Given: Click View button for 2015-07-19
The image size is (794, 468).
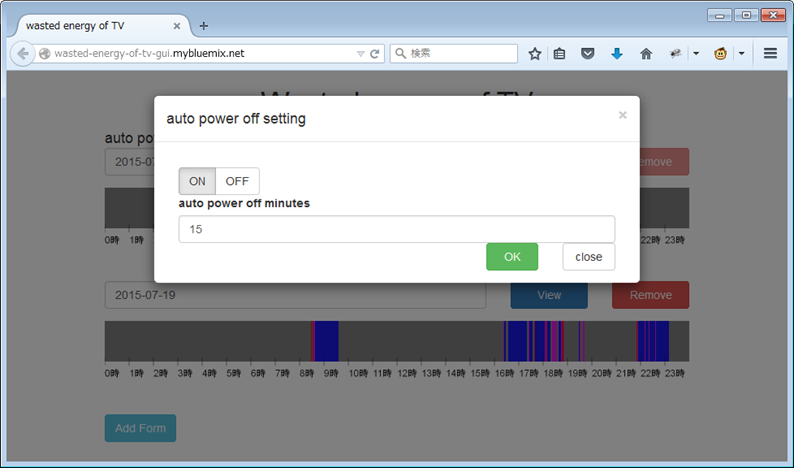Looking at the screenshot, I should tap(549, 295).
